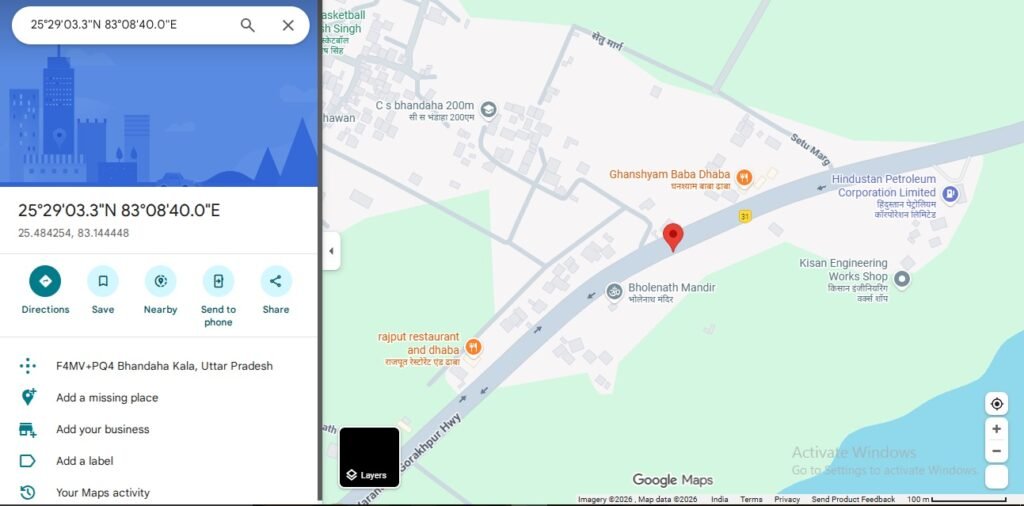Open Nearby places search
This screenshot has height=506, width=1024.
coord(161,281)
